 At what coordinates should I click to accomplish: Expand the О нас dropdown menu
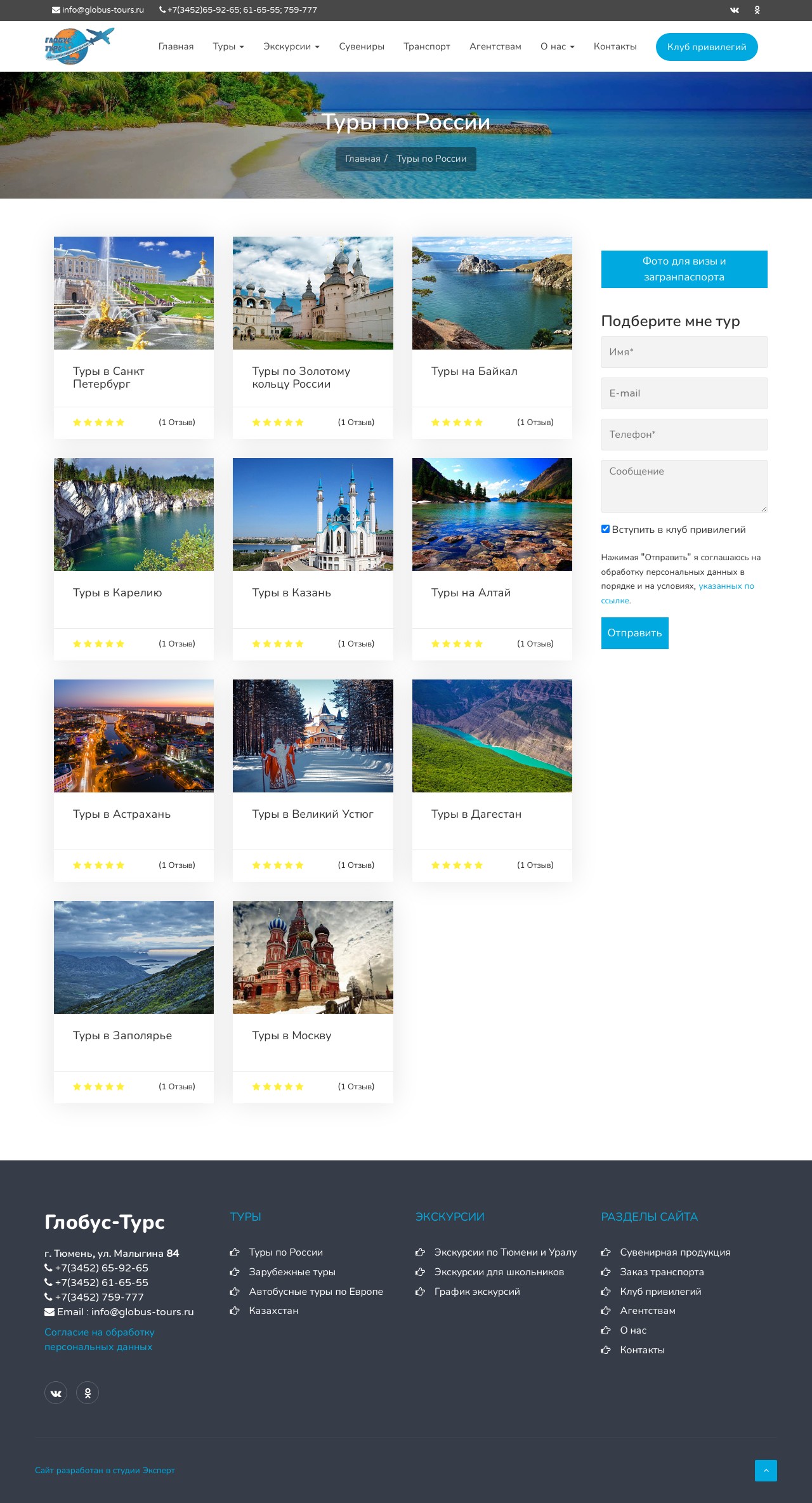(x=557, y=46)
